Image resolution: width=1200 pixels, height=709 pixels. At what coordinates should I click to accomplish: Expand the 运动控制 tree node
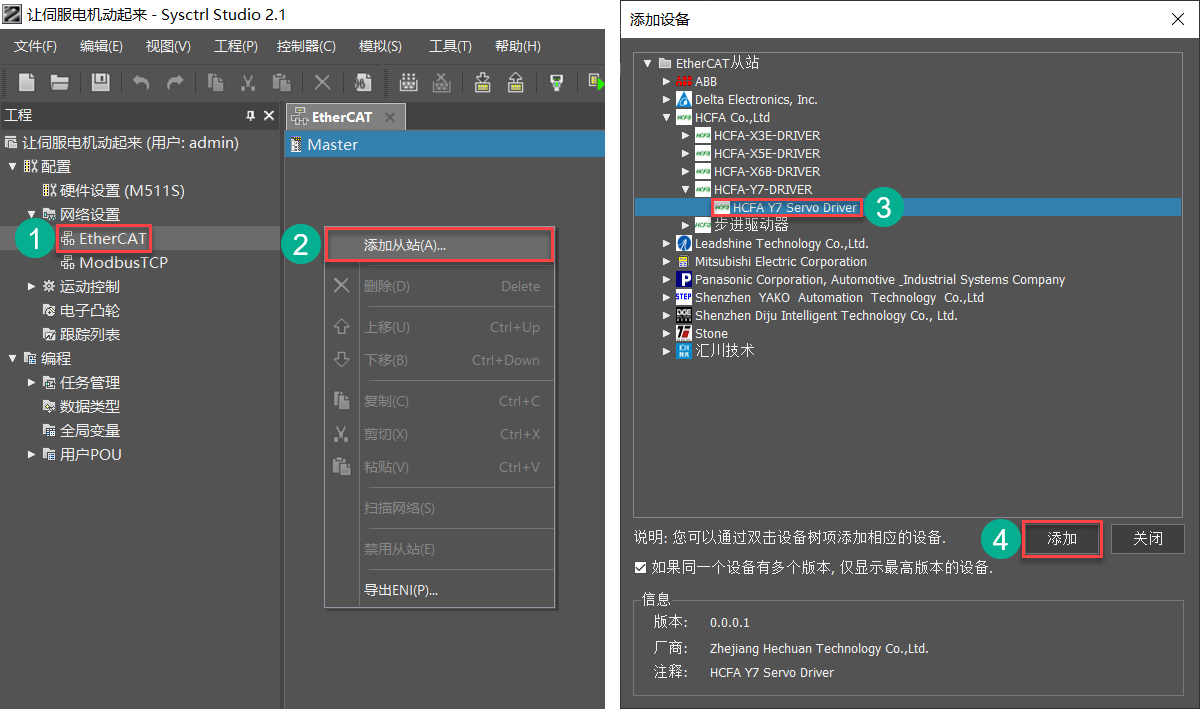(x=32, y=286)
